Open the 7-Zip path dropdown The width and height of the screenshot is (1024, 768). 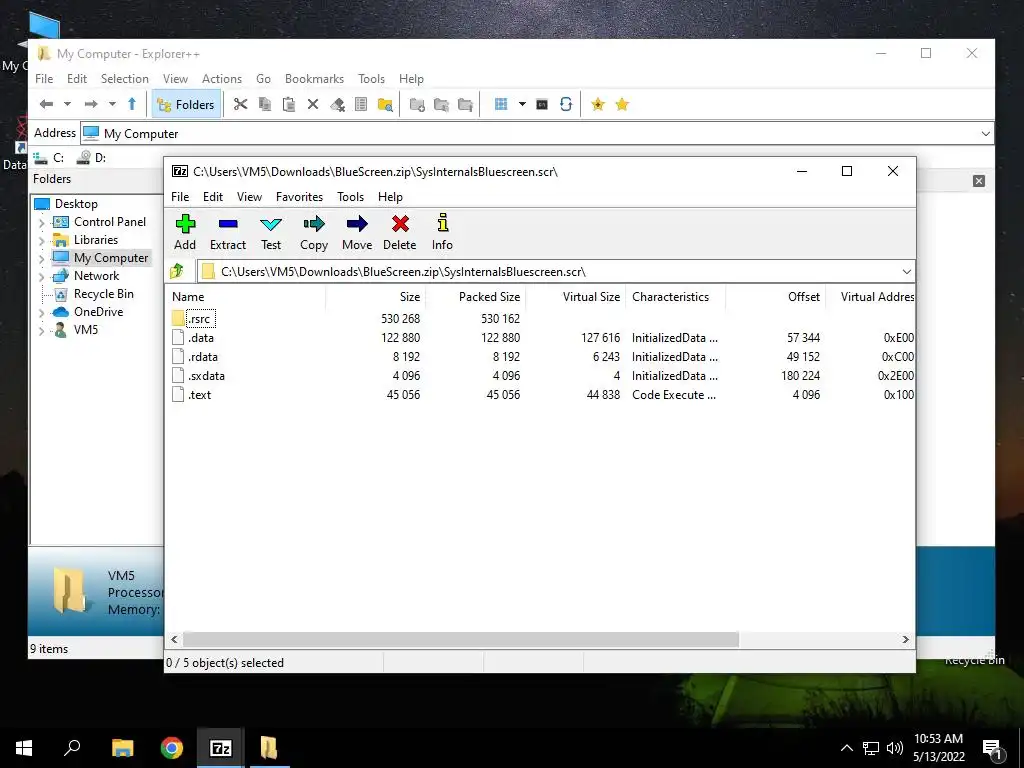pyautogui.click(x=906, y=271)
